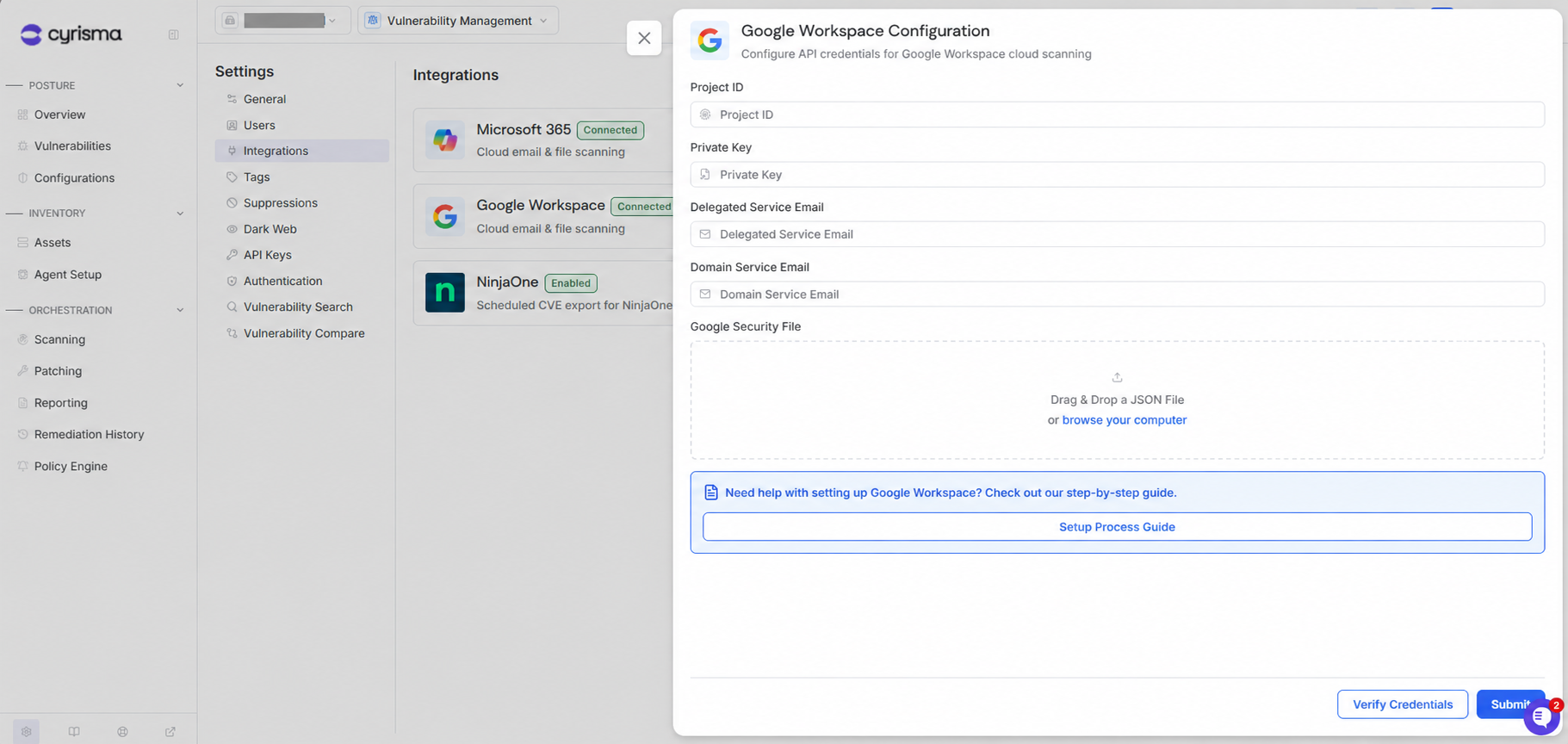
Task: Open the Patching section
Action: click(58, 371)
